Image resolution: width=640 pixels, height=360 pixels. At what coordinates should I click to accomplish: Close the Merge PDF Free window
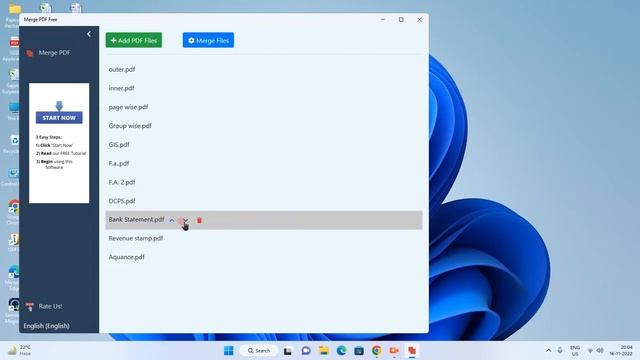point(420,20)
